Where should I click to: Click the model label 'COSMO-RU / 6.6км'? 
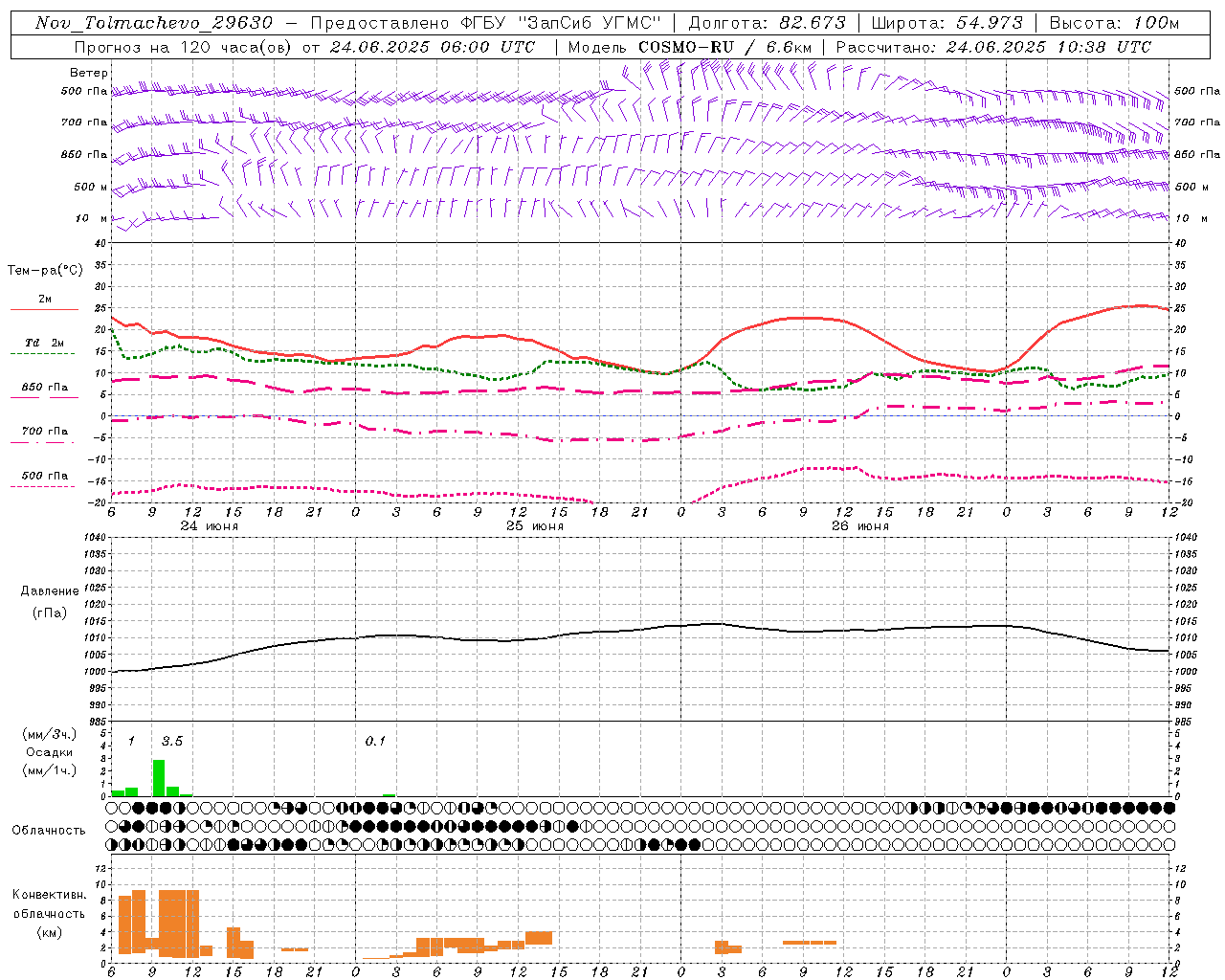pyautogui.click(x=725, y=47)
